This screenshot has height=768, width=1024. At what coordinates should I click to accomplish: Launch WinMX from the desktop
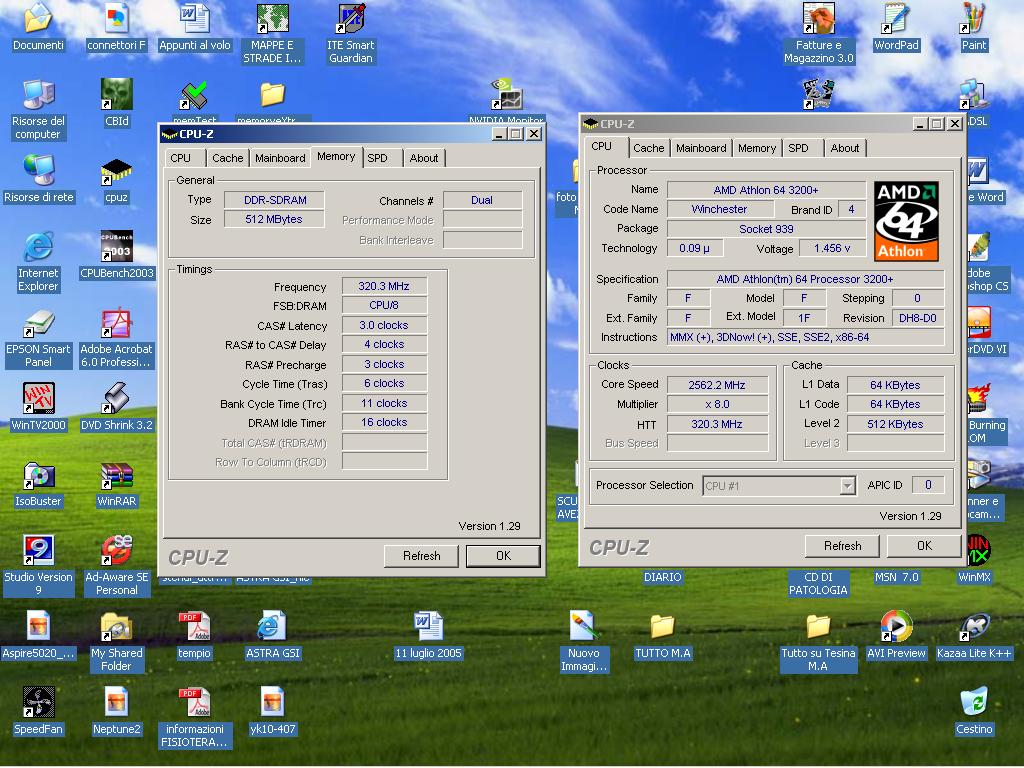tap(978, 551)
